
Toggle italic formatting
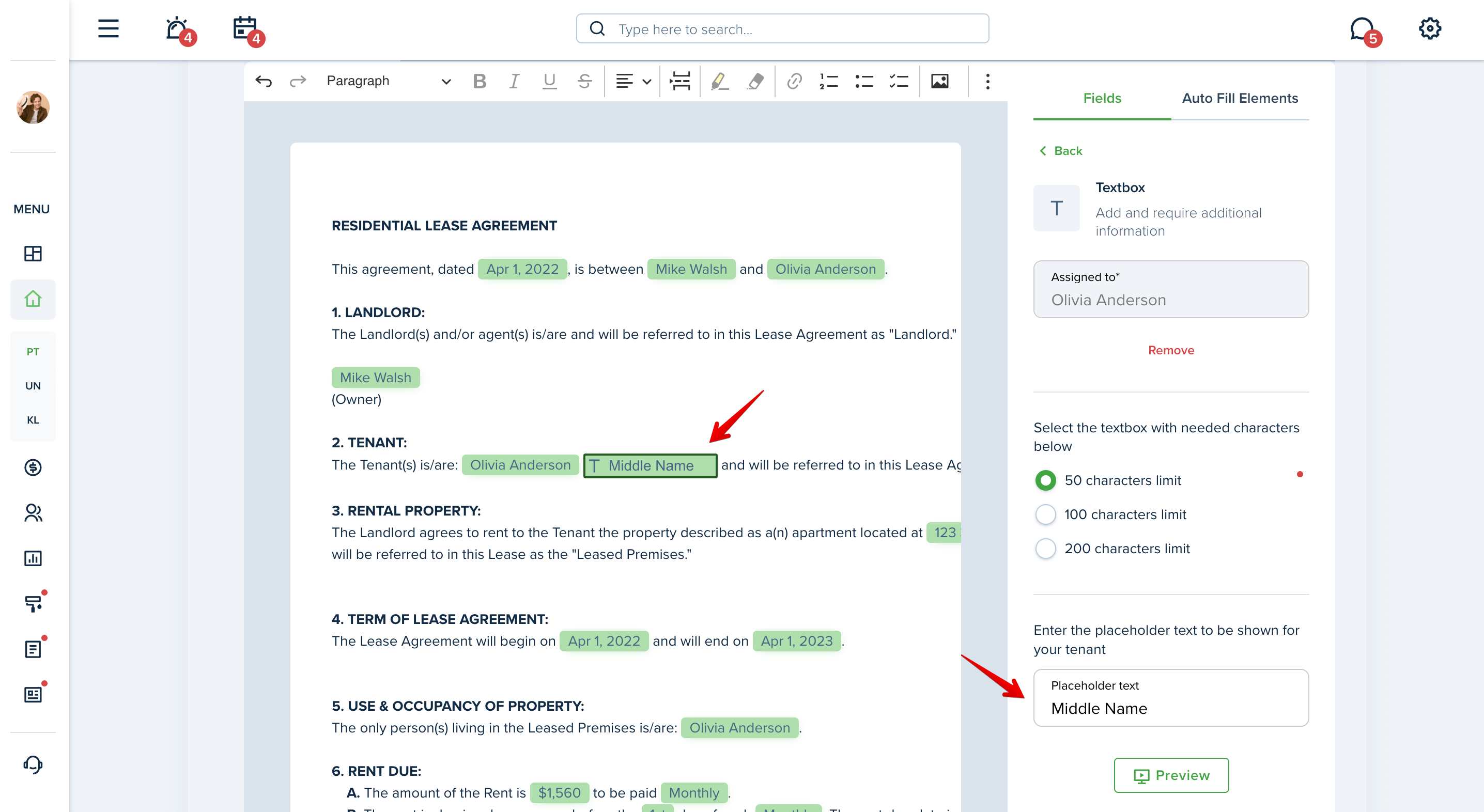click(514, 81)
